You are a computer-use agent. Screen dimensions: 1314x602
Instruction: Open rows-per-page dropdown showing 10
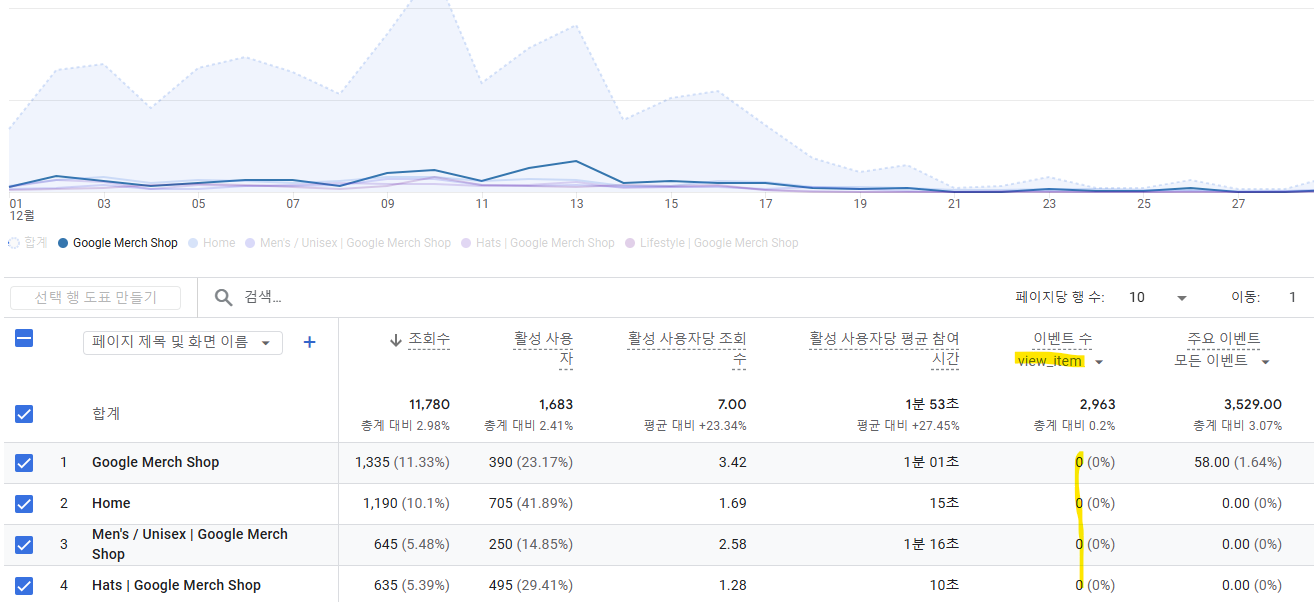1158,297
